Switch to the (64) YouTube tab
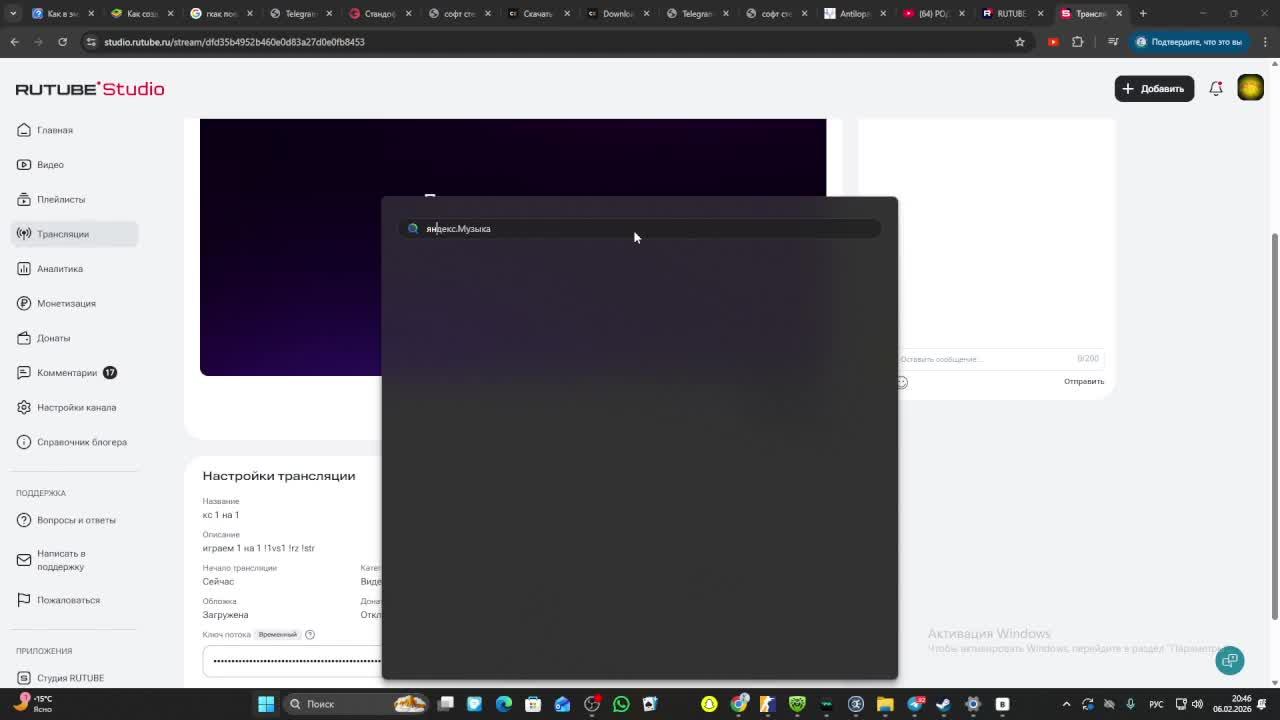The image size is (1280, 720). pos(932,14)
